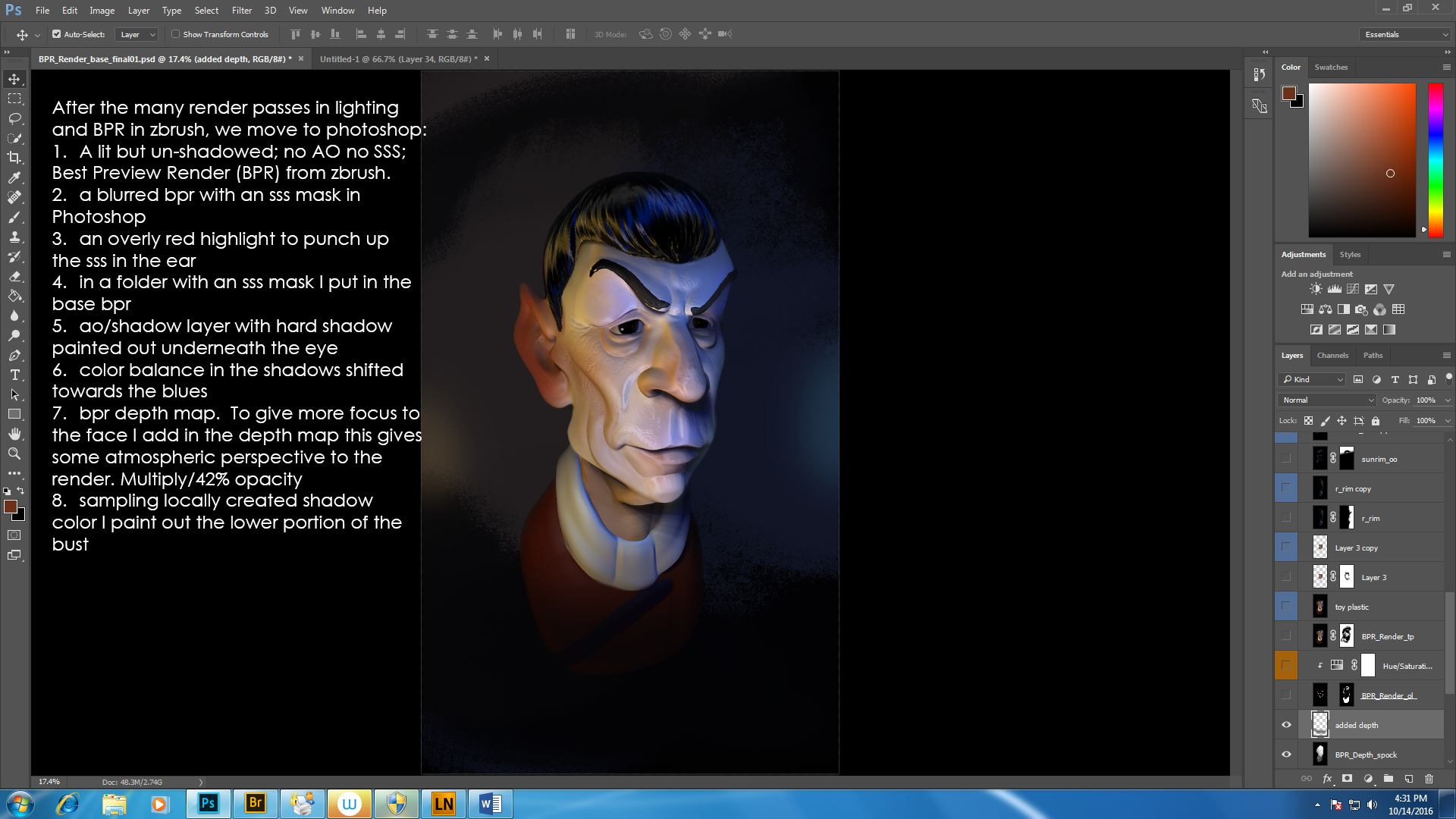Screen dimensions: 1456x819
Task: Switch to the Channels tab
Action: [1332, 355]
